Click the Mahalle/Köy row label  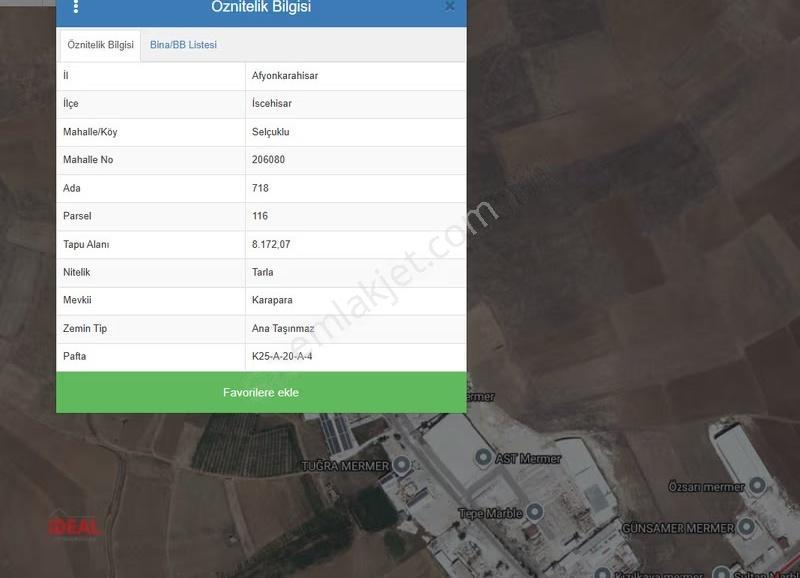click(x=90, y=132)
